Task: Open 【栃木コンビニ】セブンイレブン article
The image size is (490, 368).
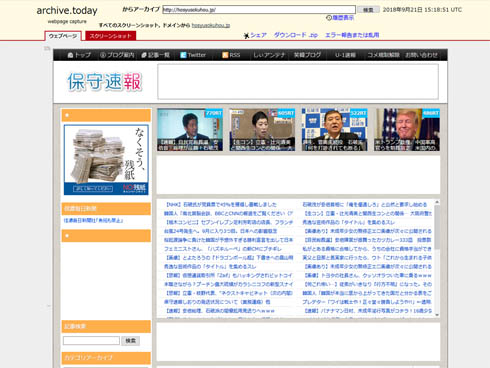Action: pyautogui.click(x=229, y=222)
